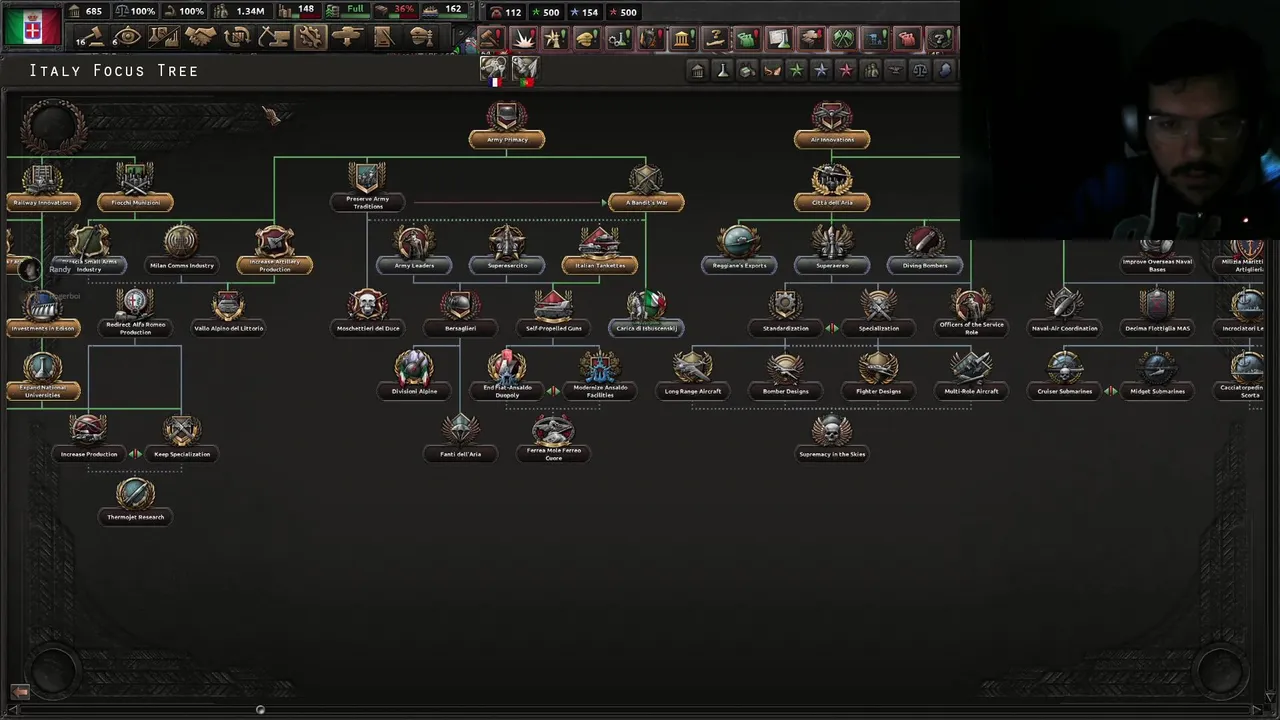
Task: Click the 36% resource bar
Action: tap(398, 10)
